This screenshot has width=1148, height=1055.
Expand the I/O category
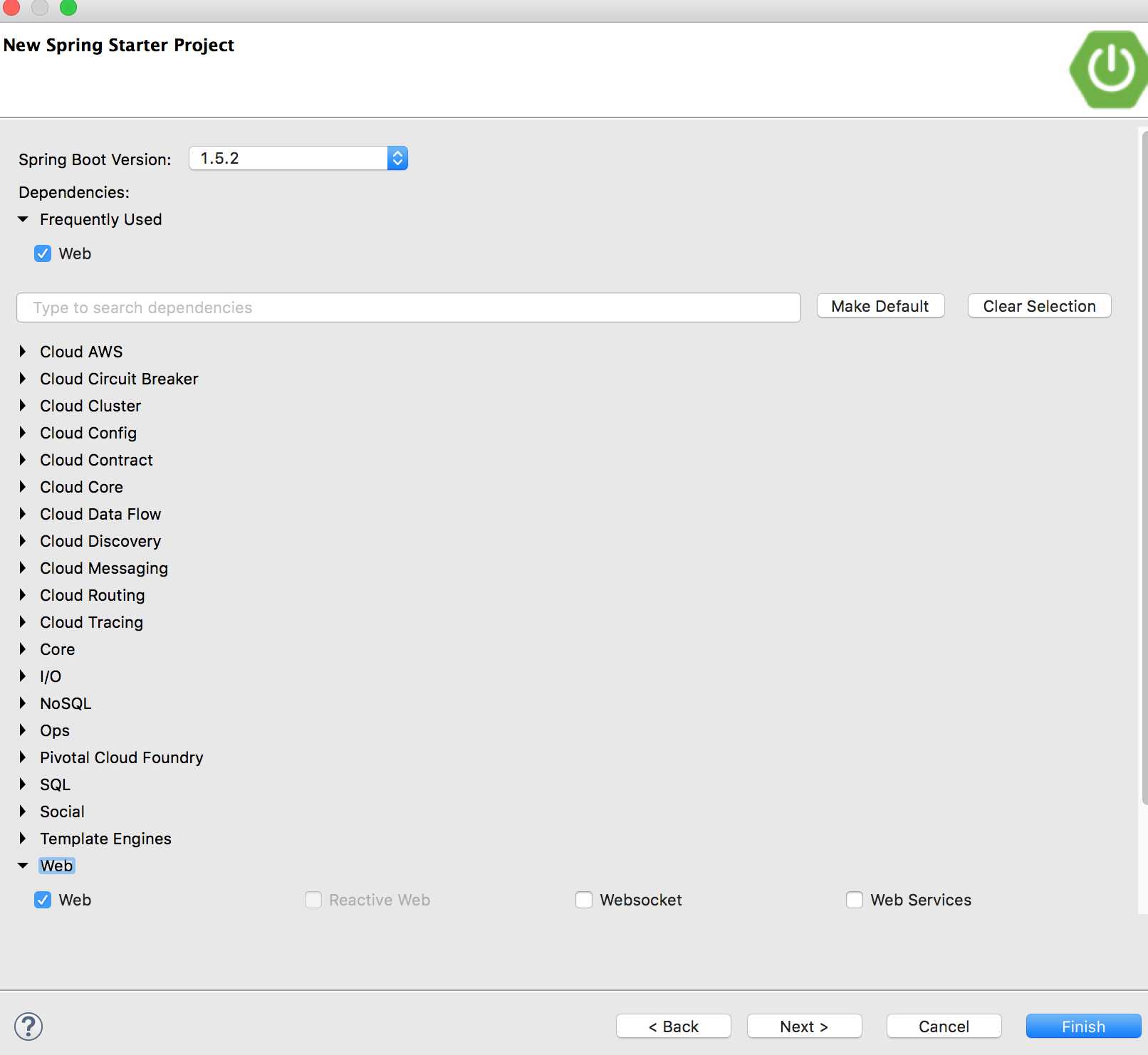coord(23,676)
